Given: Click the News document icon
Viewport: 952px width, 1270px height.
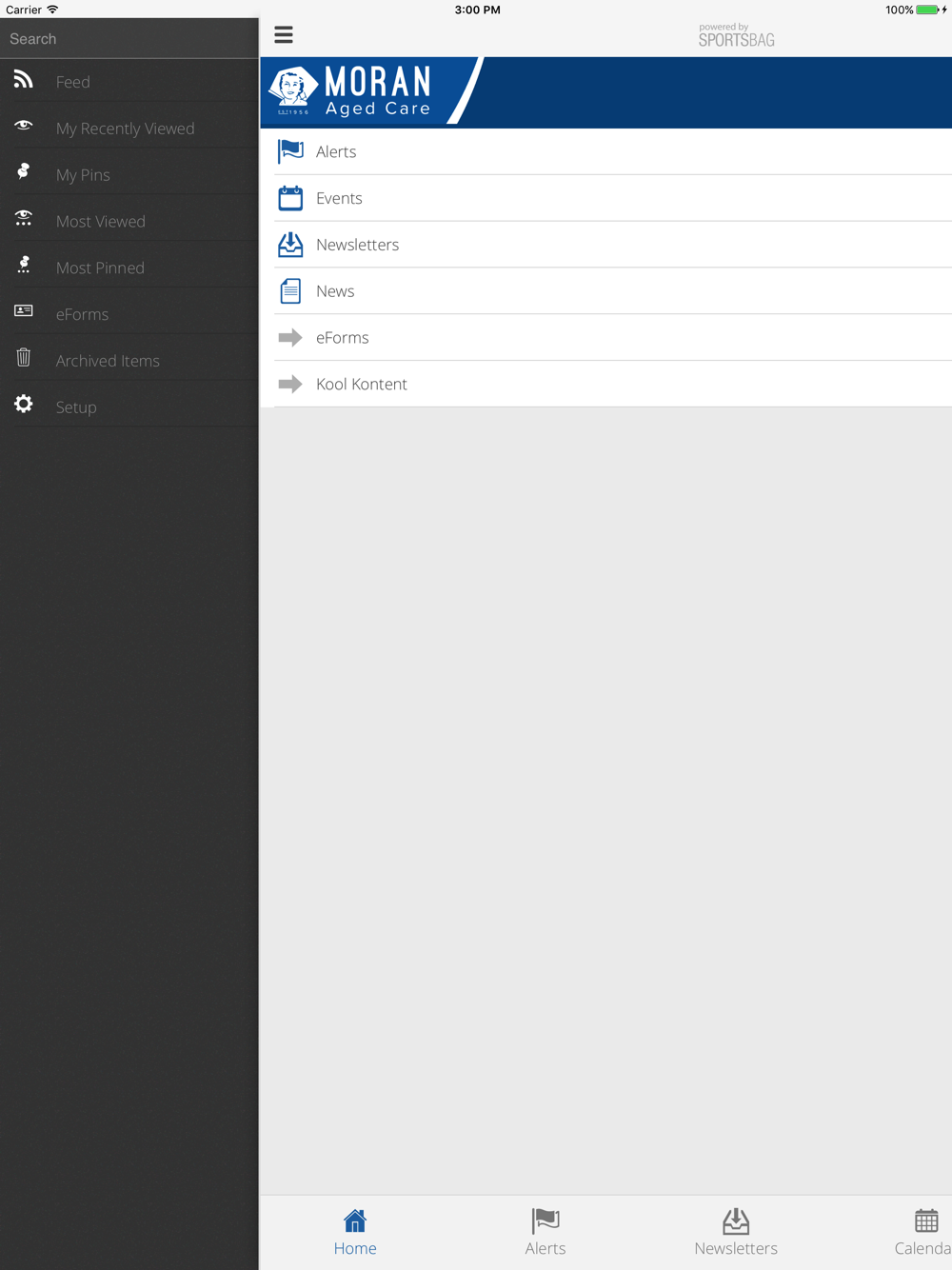Looking at the screenshot, I should pos(290,291).
